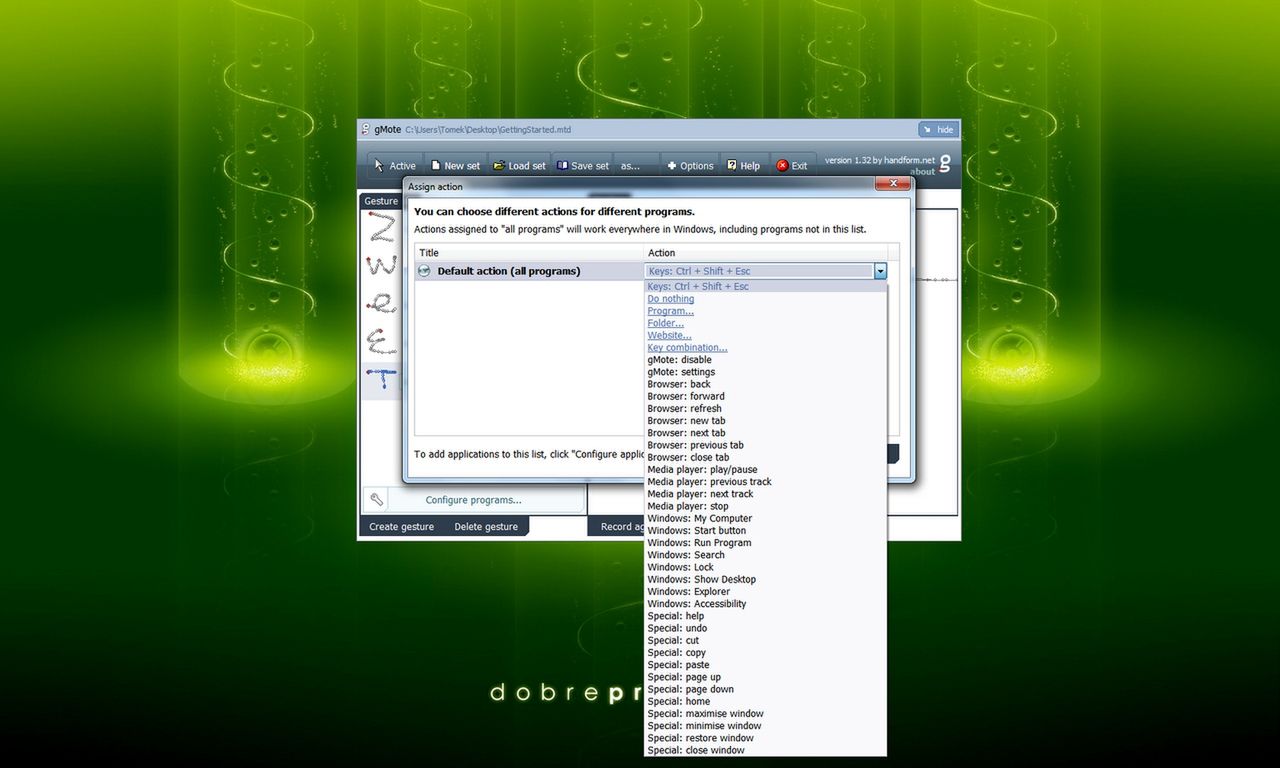Select 'Browser: refresh' action
This screenshot has width=1280, height=768.
(765, 409)
